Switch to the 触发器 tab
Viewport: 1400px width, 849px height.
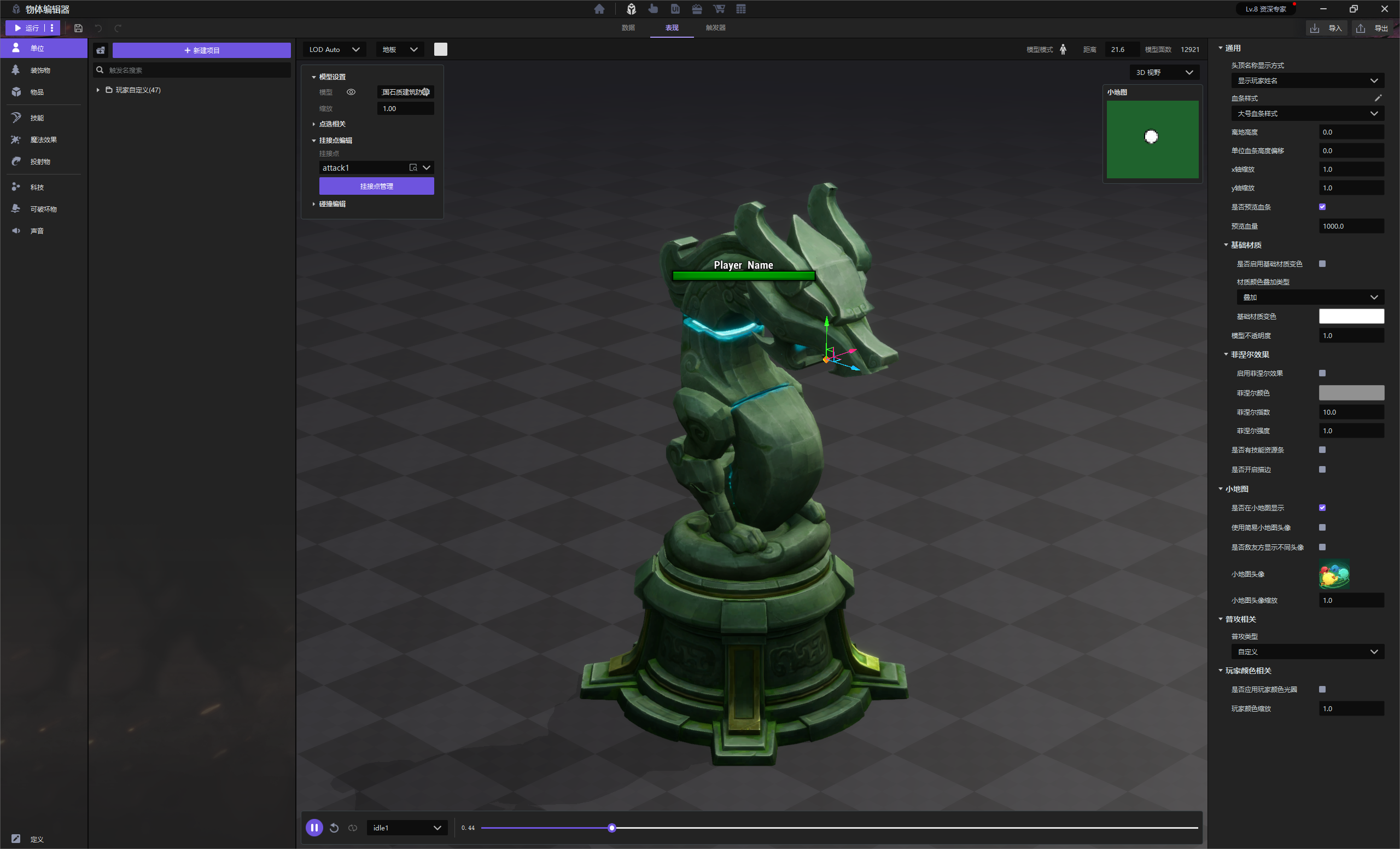[x=715, y=27]
